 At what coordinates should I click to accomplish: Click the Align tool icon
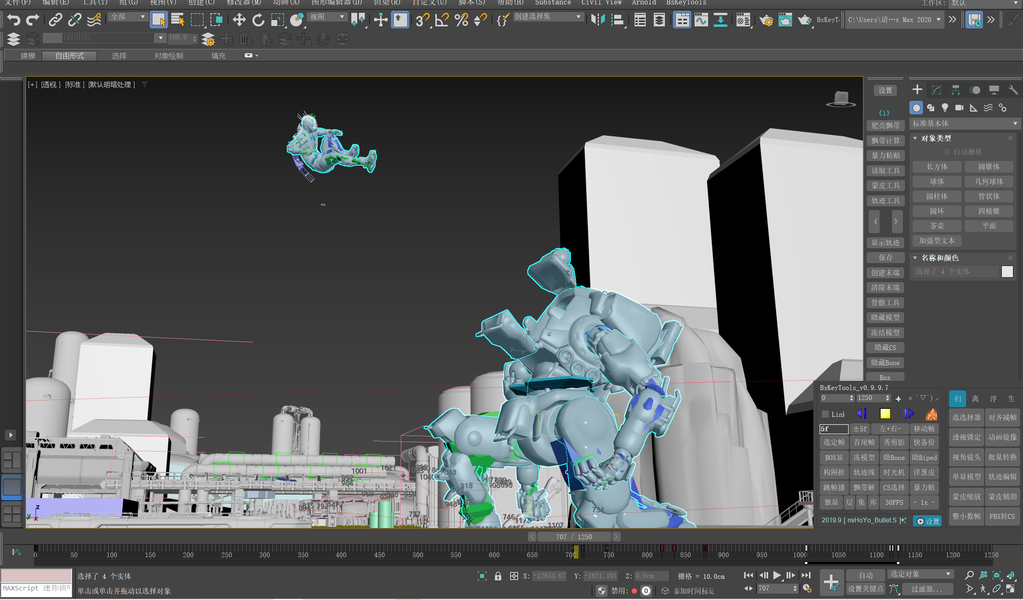617,20
